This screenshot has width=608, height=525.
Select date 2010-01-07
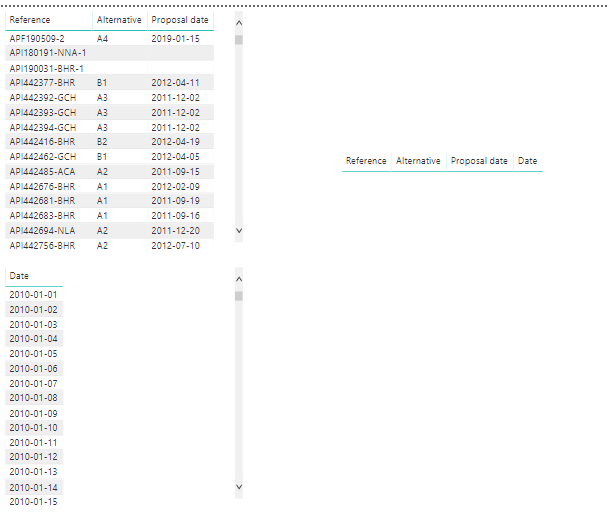point(33,383)
